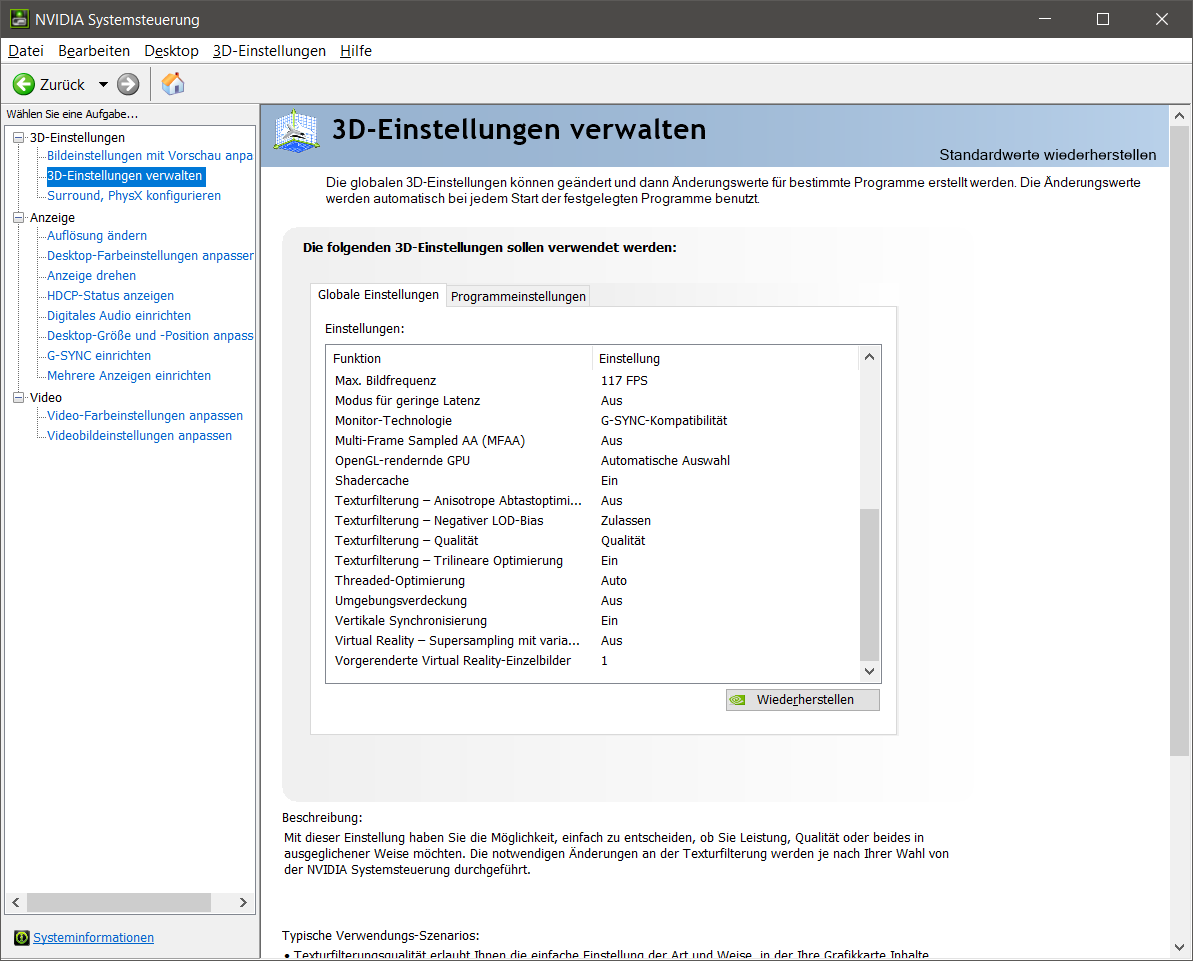Click the Funktion column header
The image size is (1193, 961).
(460, 358)
